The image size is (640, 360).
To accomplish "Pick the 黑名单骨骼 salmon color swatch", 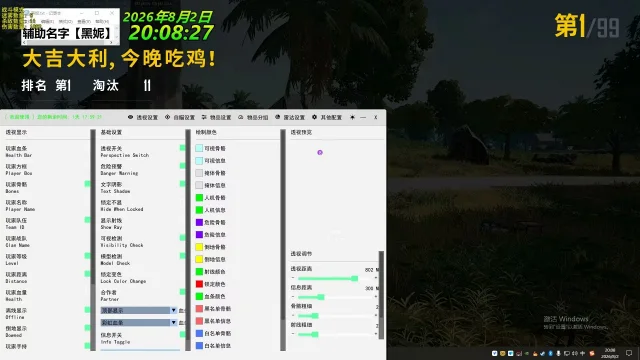I will point(199,309).
